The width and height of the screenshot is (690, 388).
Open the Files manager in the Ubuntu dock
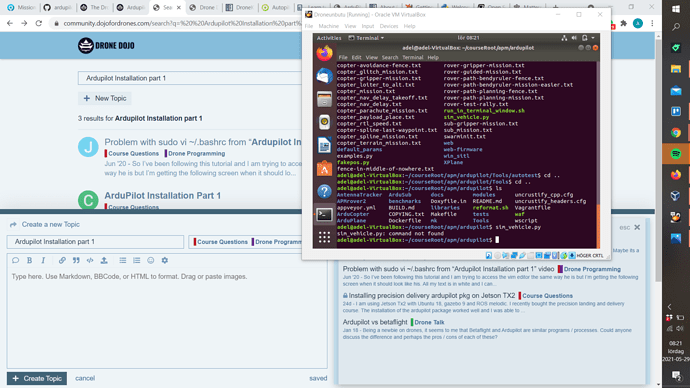[x=324, y=99]
